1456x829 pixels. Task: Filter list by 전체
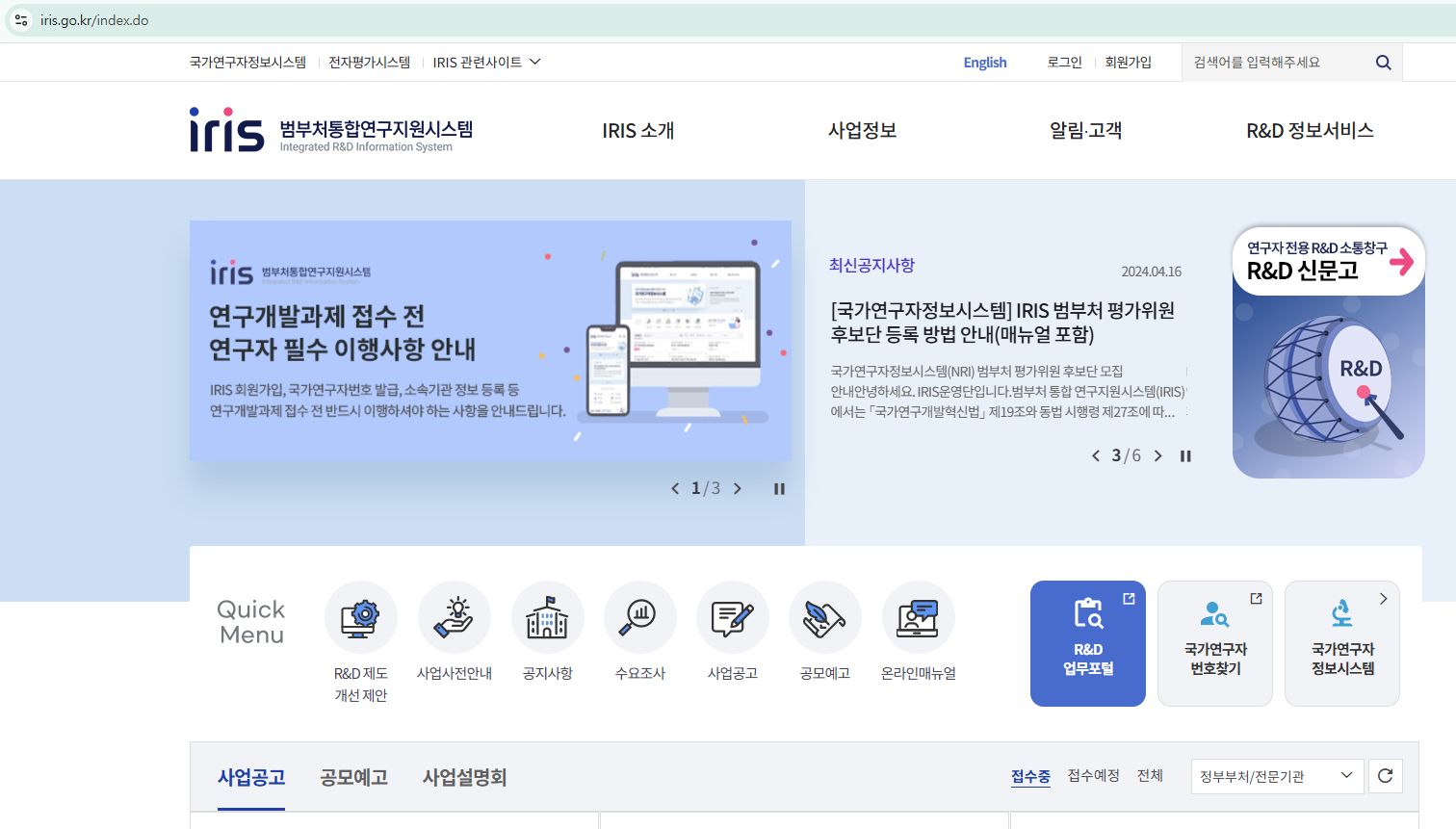tap(1150, 776)
